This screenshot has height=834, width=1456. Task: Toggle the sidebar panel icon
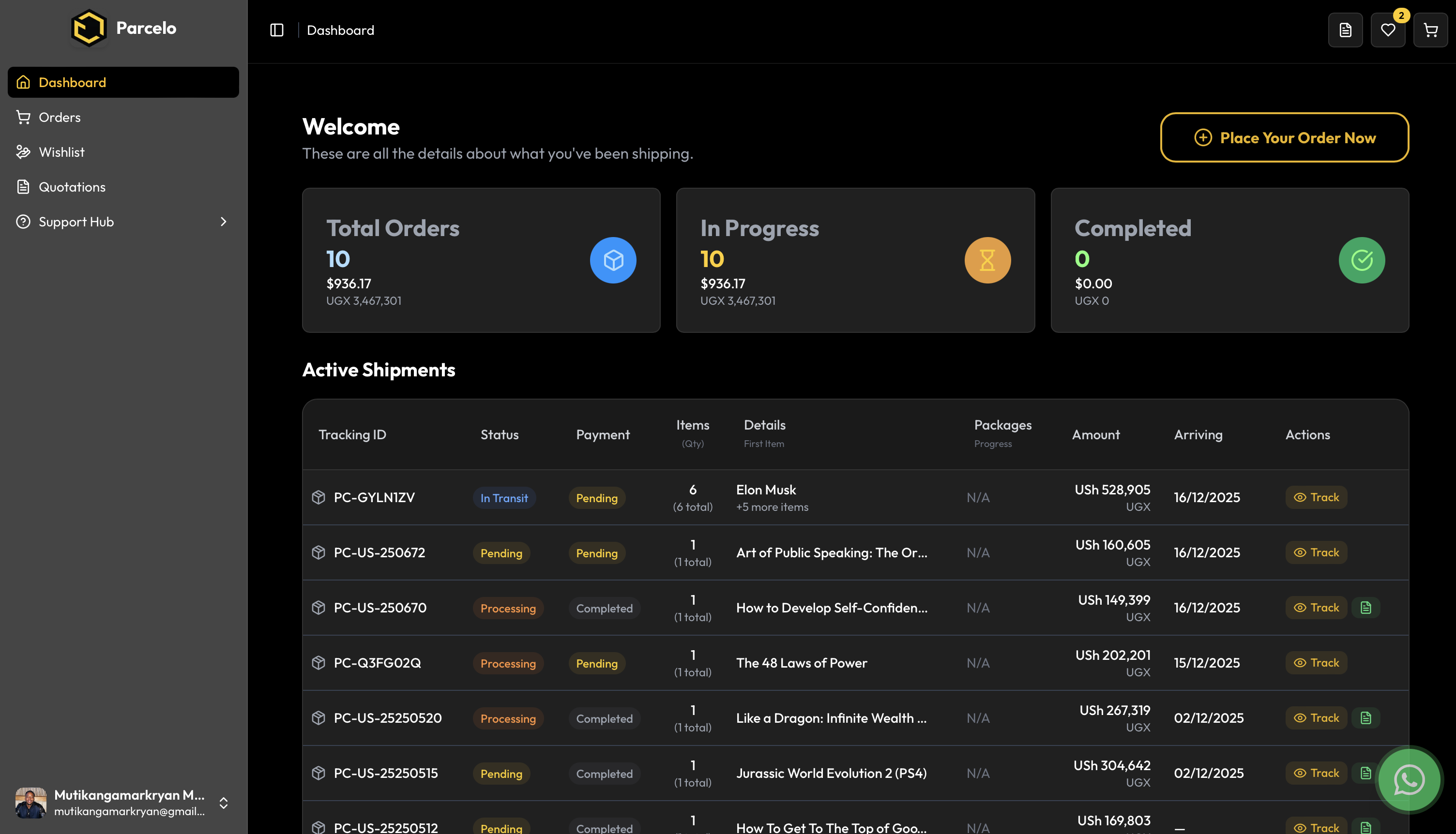click(277, 30)
